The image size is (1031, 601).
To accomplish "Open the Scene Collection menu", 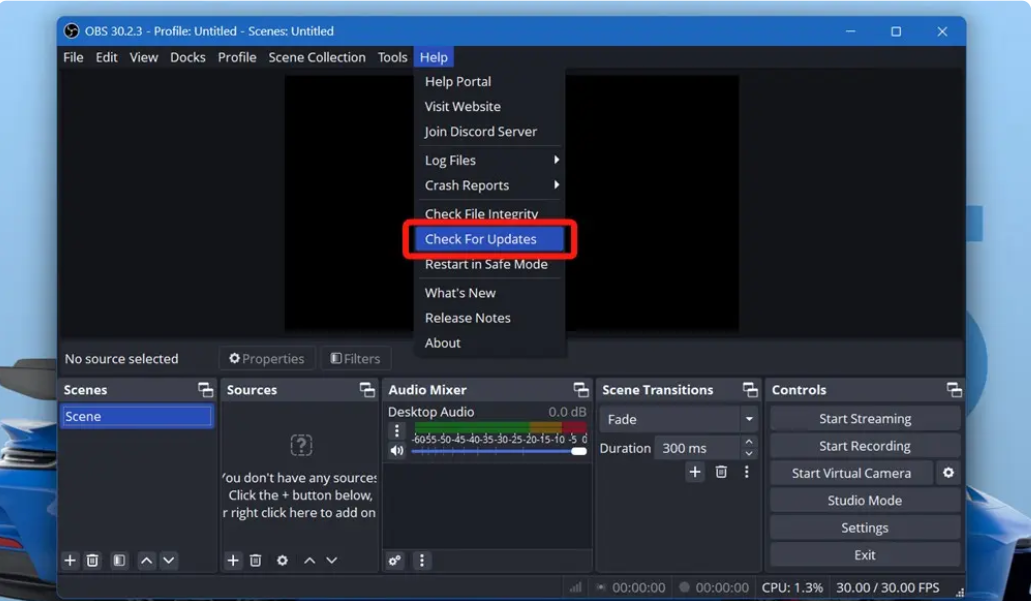I will 316,57.
